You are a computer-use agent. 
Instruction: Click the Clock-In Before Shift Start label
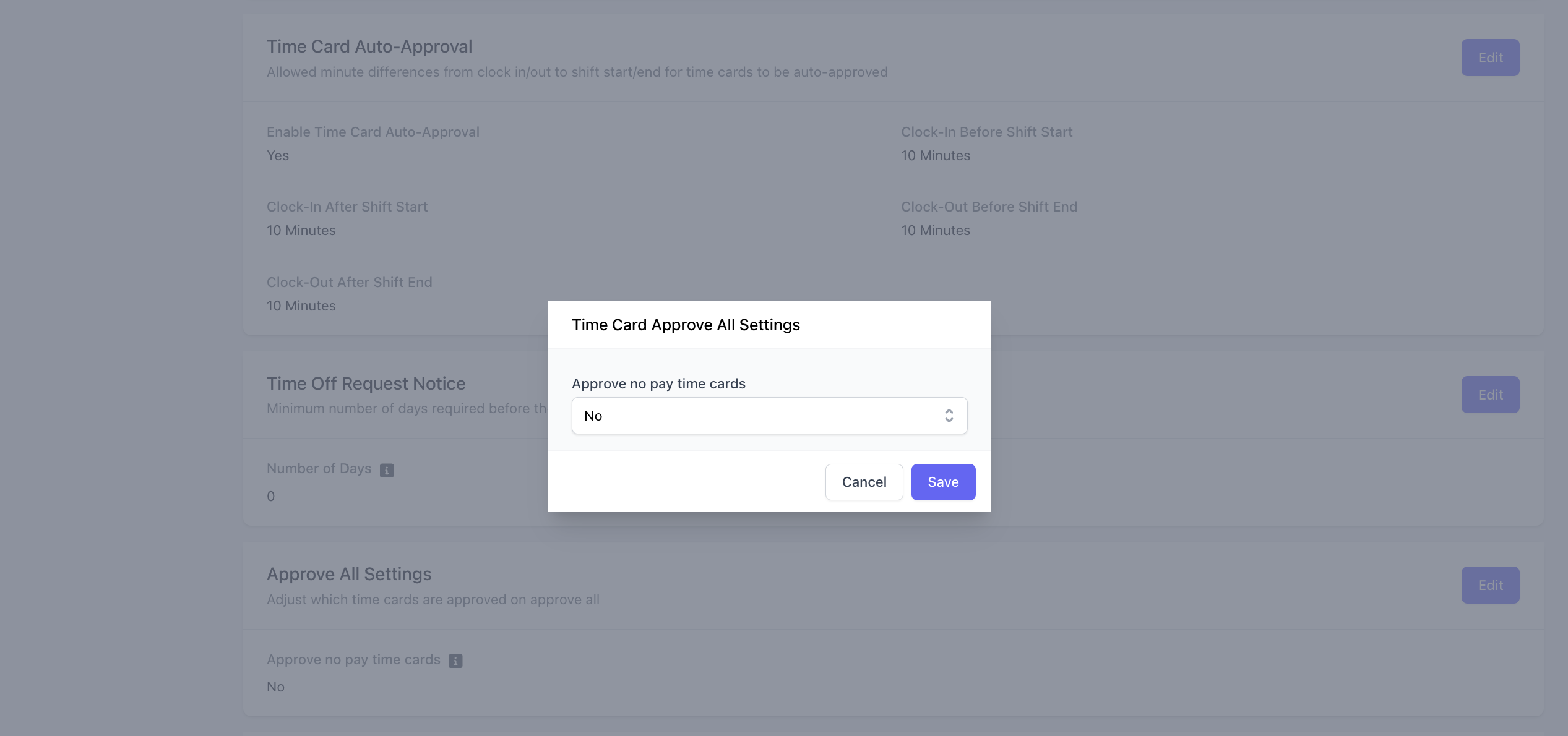click(986, 132)
